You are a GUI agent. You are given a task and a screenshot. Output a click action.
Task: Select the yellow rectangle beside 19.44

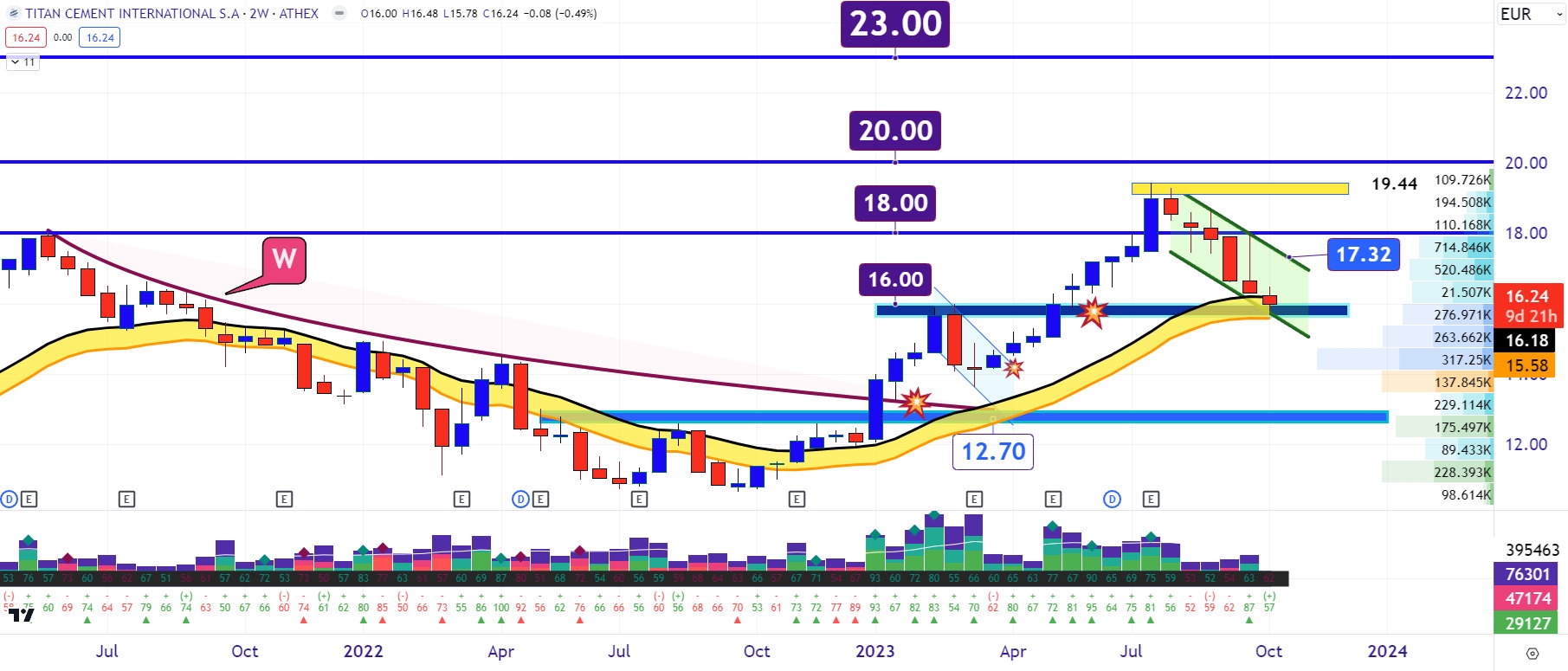tap(1240, 188)
